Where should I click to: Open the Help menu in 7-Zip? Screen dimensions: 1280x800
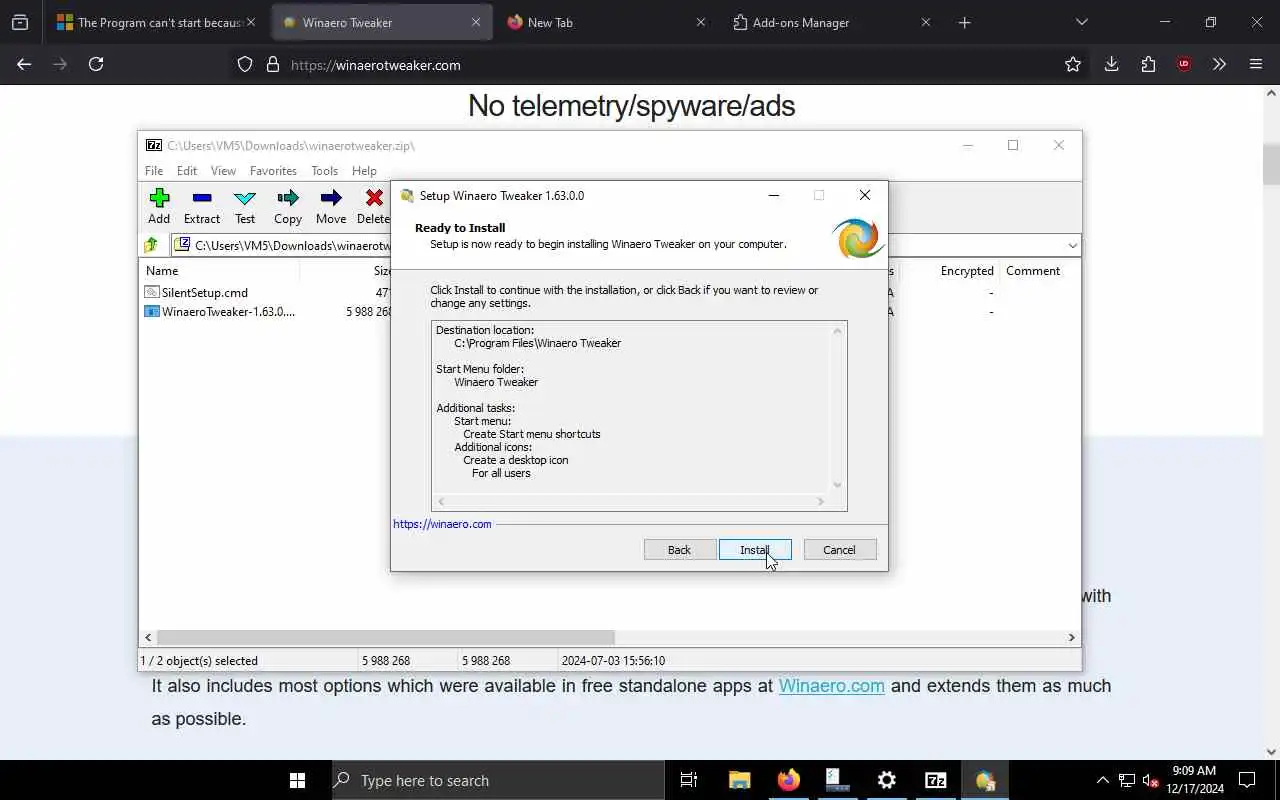click(x=364, y=171)
